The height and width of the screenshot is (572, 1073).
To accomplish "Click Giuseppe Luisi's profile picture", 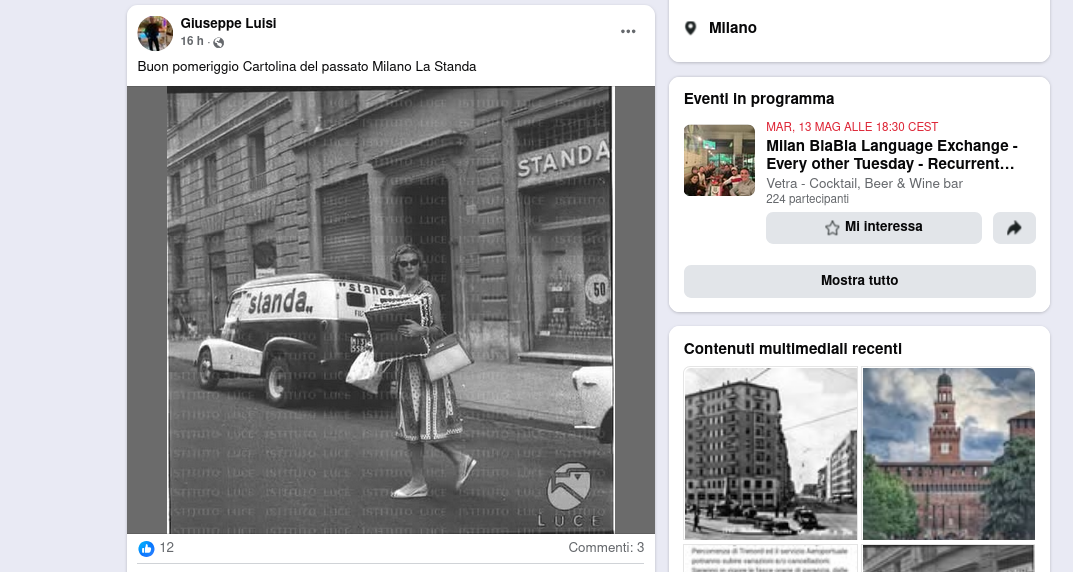I will pos(155,33).
